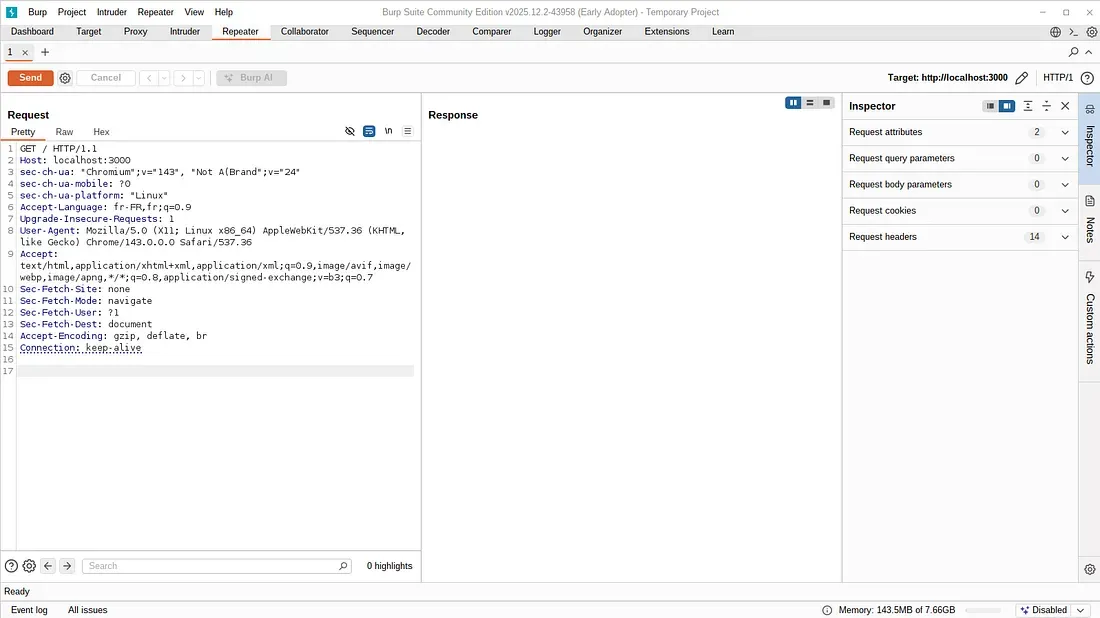Expand the Request query parameters section
This screenshot has width=1100, height=618.
pos(1064,158)
